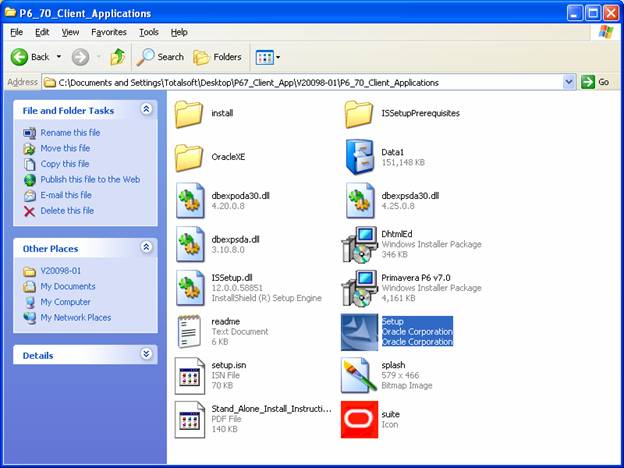Click the Delete this file link
The height and width of the screenshot is (468, 624).
(x=67, y=211)
